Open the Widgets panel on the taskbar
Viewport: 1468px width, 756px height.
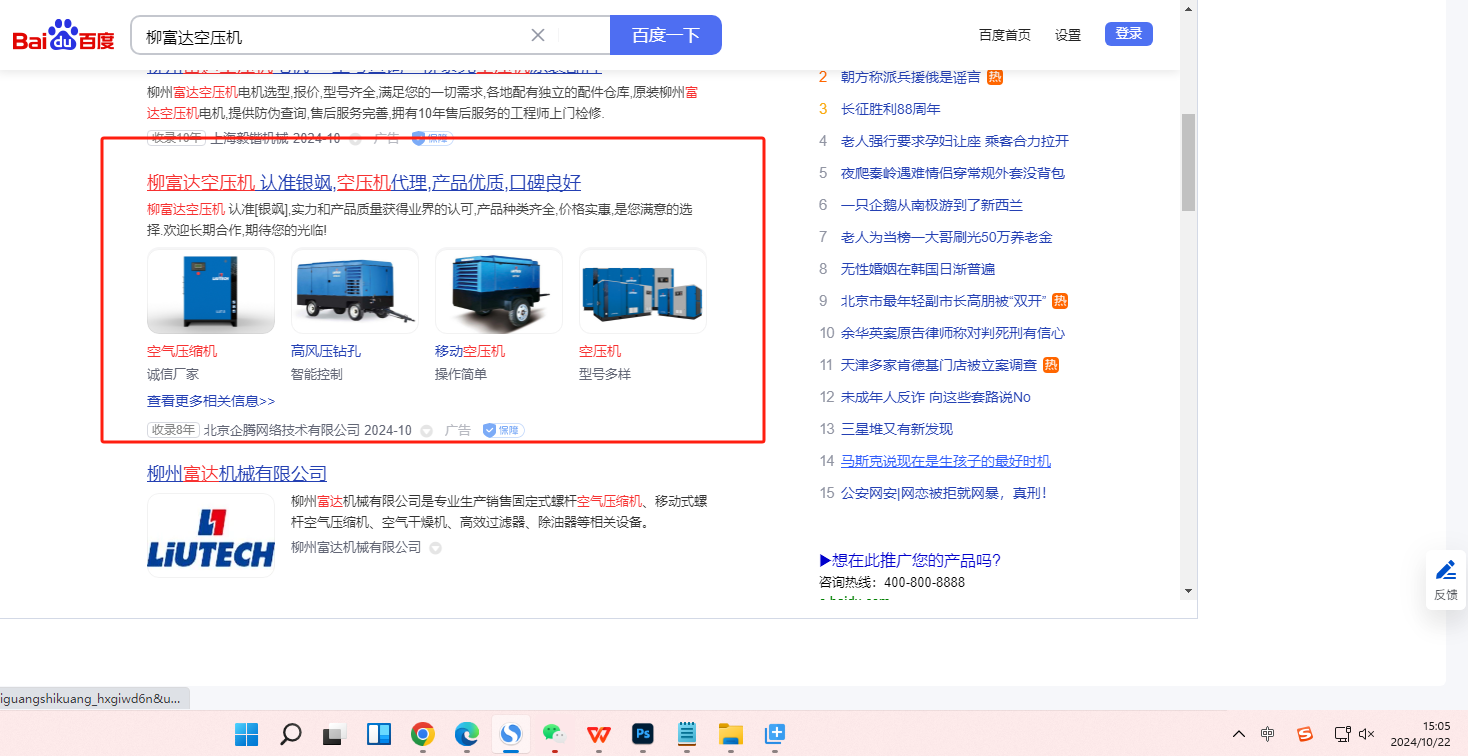click(379, 734)
